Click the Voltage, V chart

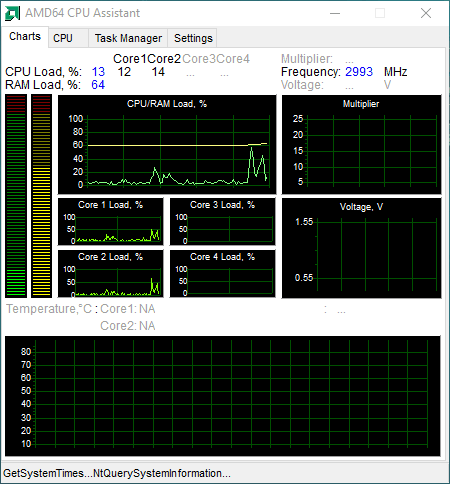pos(362,248)
